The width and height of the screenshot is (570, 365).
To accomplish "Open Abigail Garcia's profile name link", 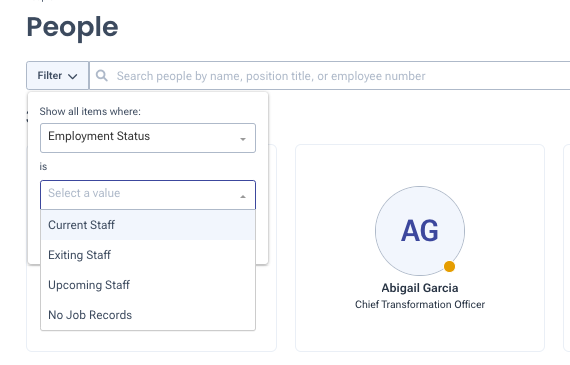I will point(420,288).
